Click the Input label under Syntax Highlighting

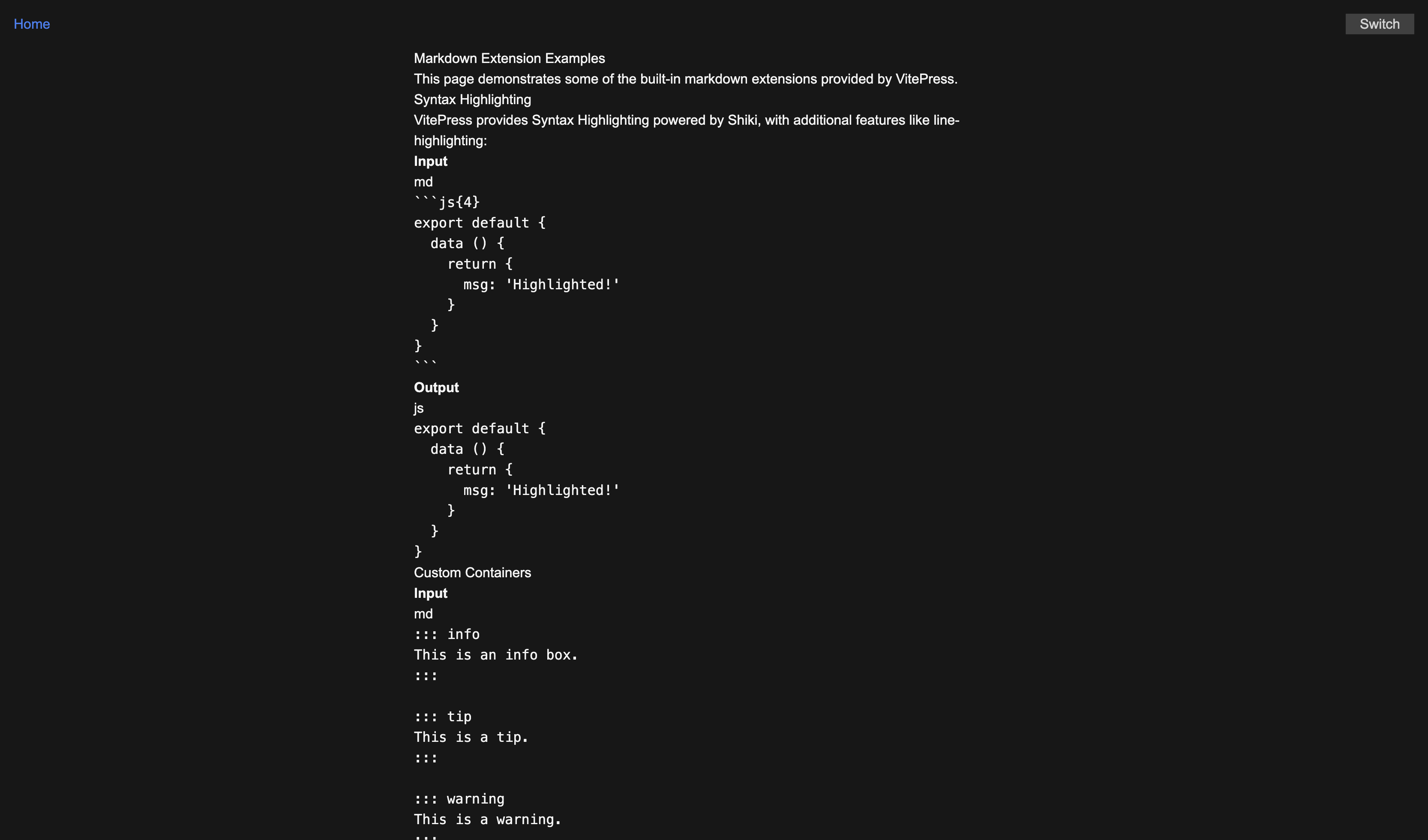coord(430,161)
